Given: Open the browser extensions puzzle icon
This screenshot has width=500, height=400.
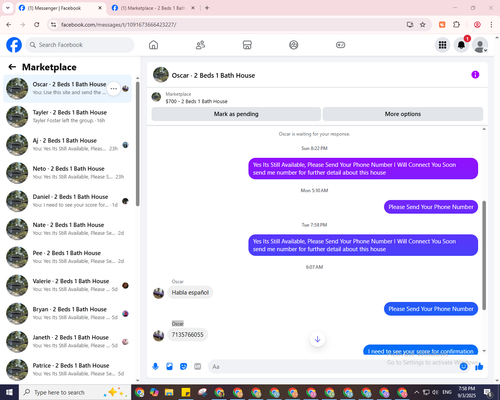Looking at the screenshot, I should click(x=456, y=25).
